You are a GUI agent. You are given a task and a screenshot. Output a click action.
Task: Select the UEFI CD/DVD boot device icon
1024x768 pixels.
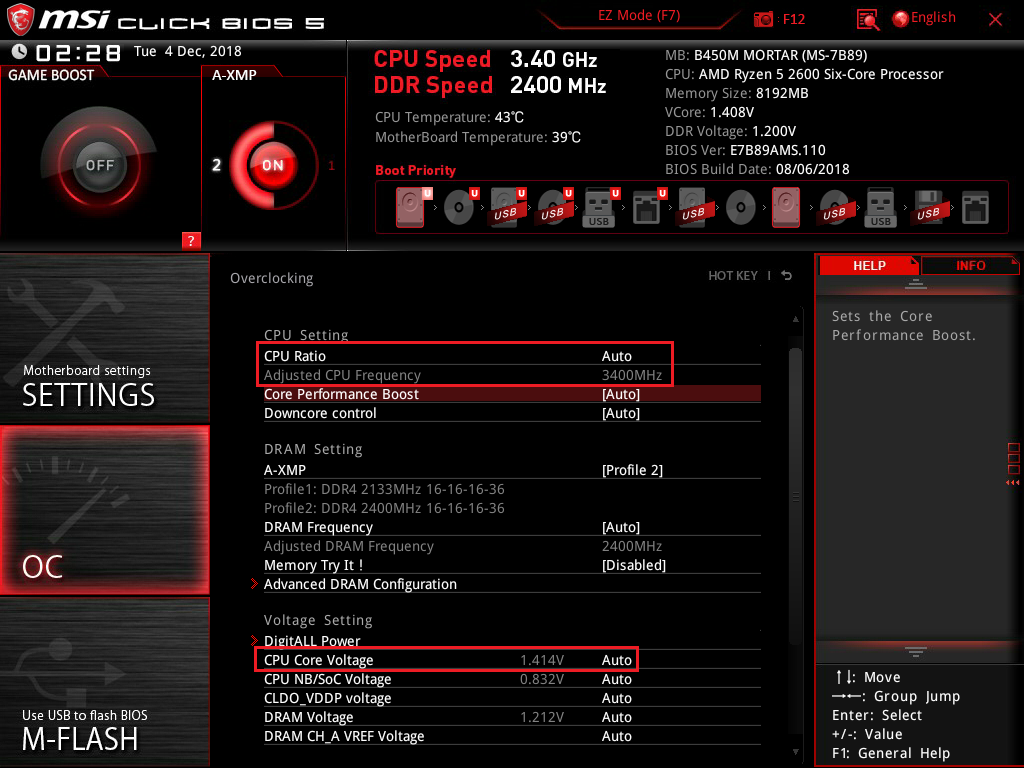pos(460,207)
